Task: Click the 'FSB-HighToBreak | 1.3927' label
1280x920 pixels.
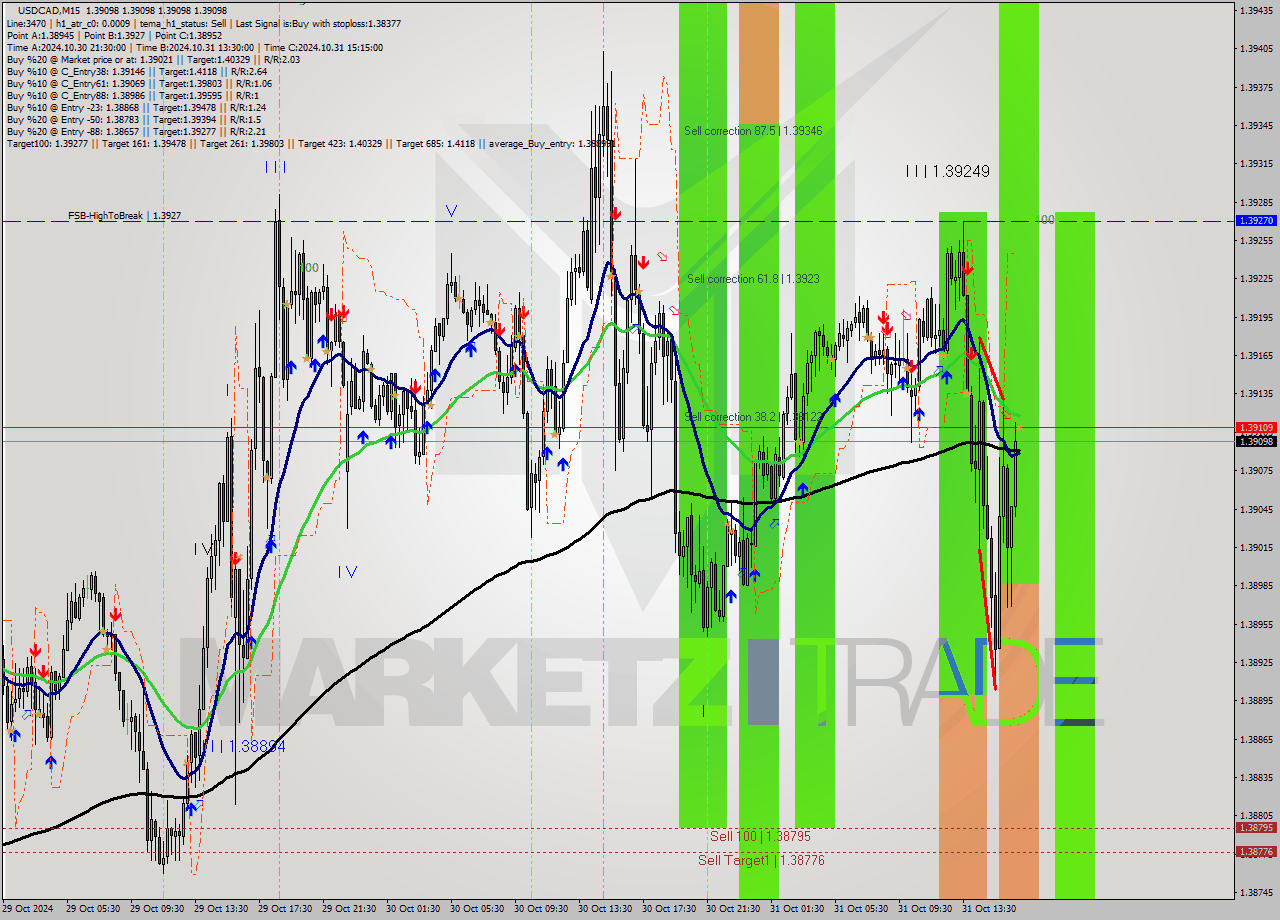Action: pyautogui.click(x=124, y=215)
